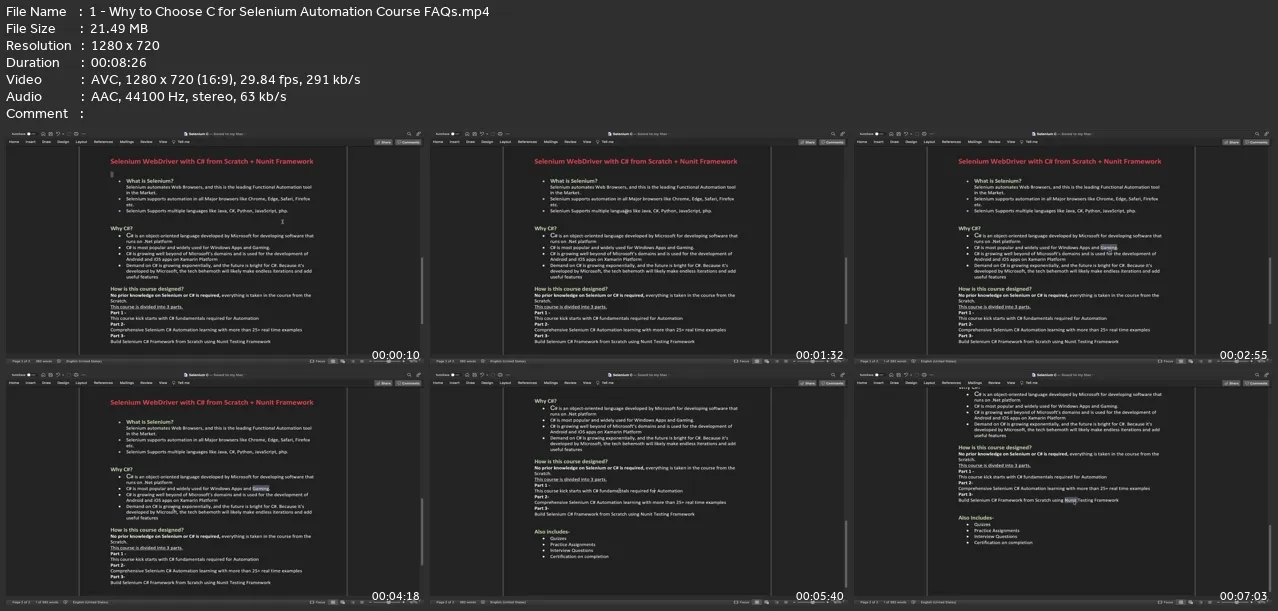
Task: Click 'Also Includes-' heading in the 00:05:40 frame
Action: pos(552,531)
